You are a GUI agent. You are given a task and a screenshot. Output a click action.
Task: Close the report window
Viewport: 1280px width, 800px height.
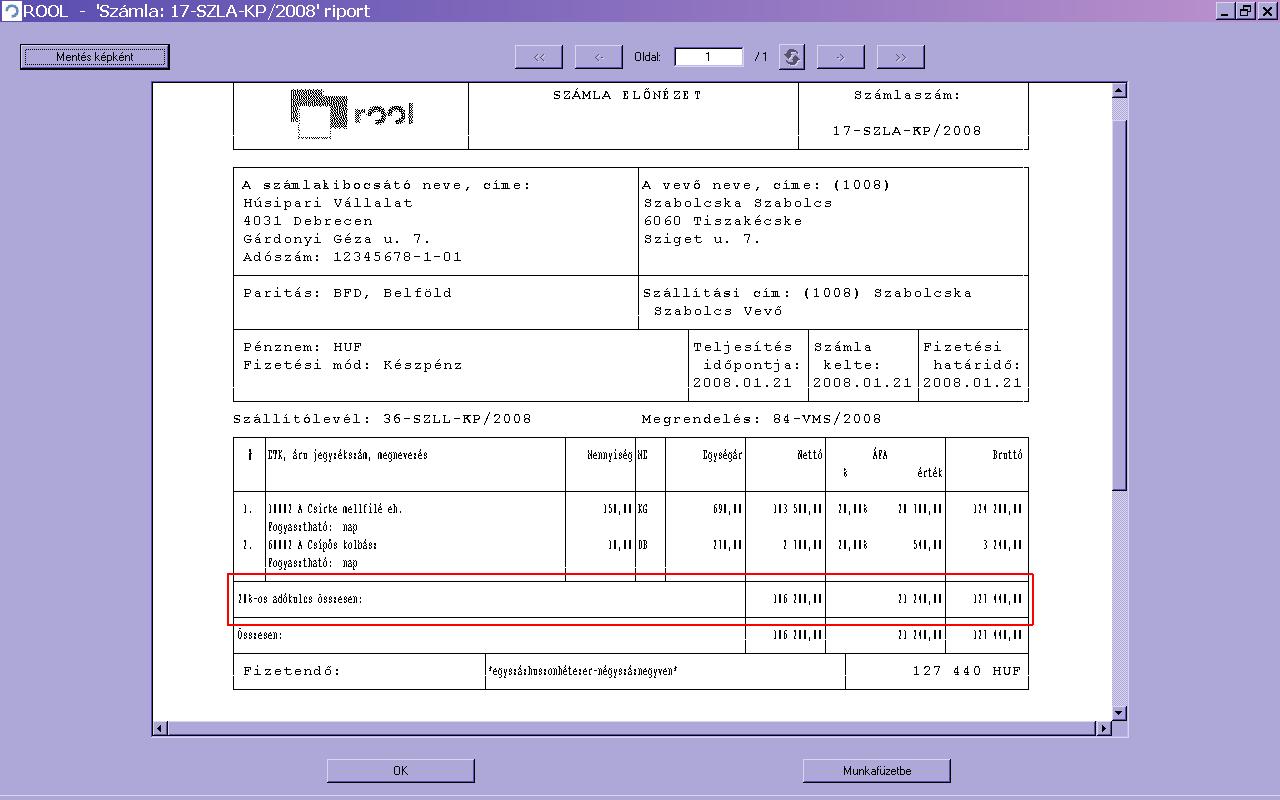pyautogui.click(x=1266, y=10)
